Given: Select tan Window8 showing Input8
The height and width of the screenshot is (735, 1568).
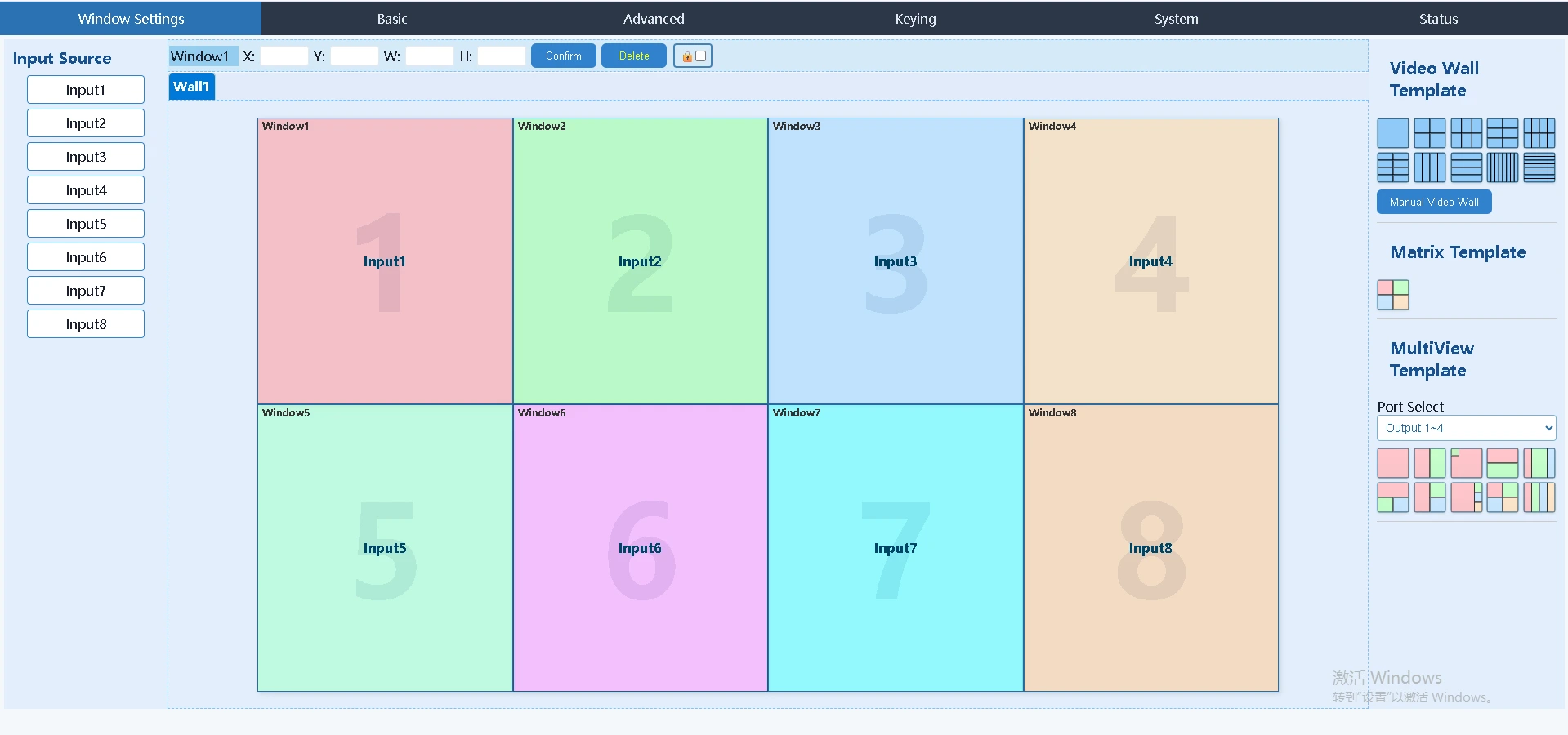Looking at the screenshot, I should pyautogui.click(x=1150, y=548).
